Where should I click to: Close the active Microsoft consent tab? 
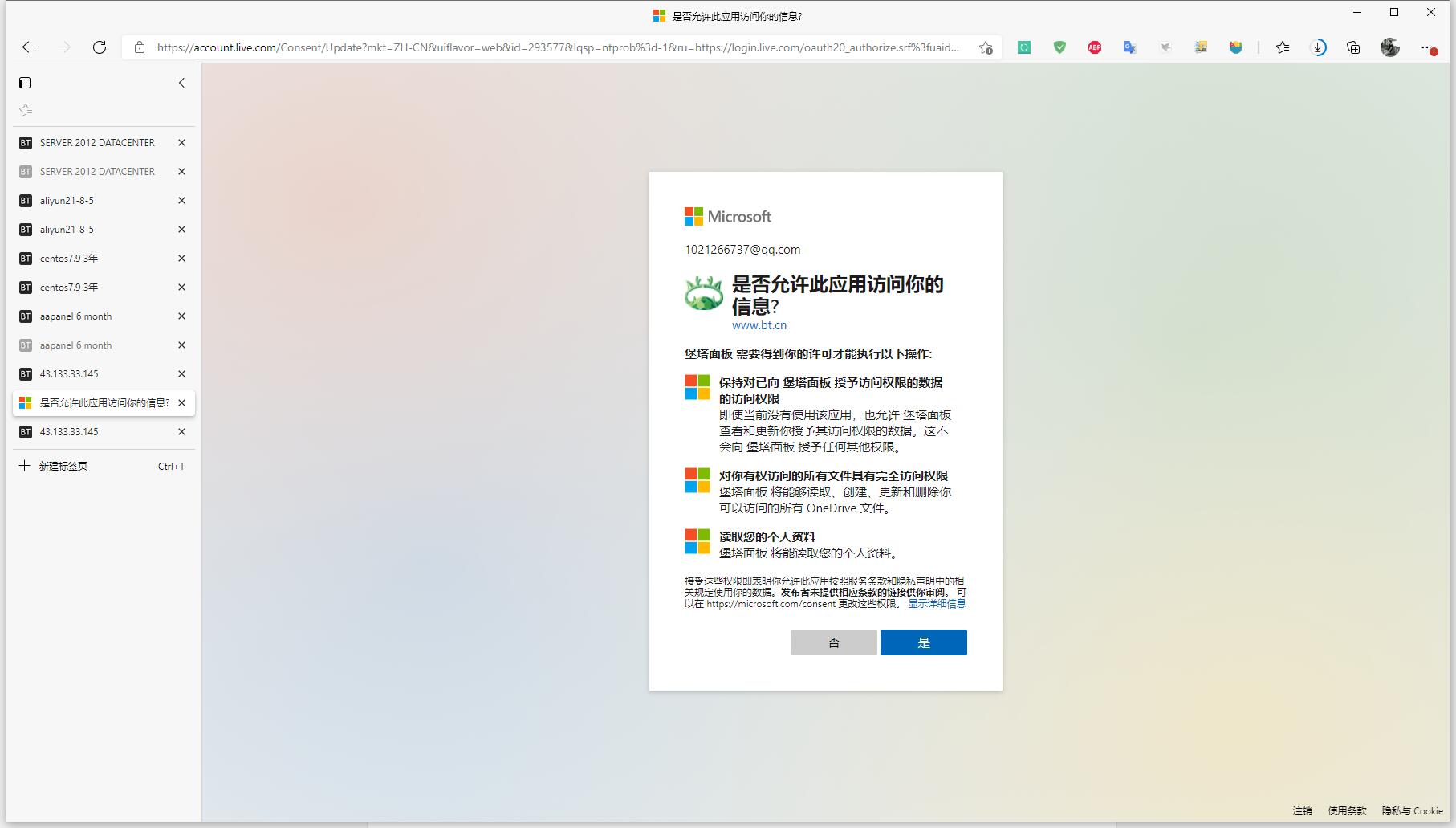[181, 402]
